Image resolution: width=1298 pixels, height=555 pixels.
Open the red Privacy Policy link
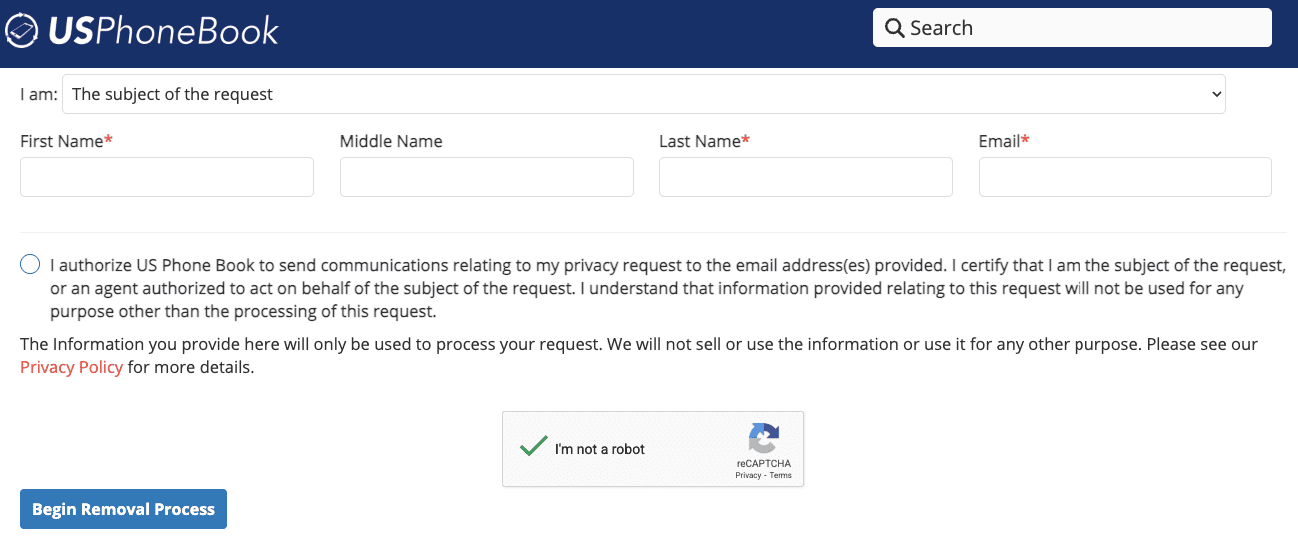tap(71, 367)
